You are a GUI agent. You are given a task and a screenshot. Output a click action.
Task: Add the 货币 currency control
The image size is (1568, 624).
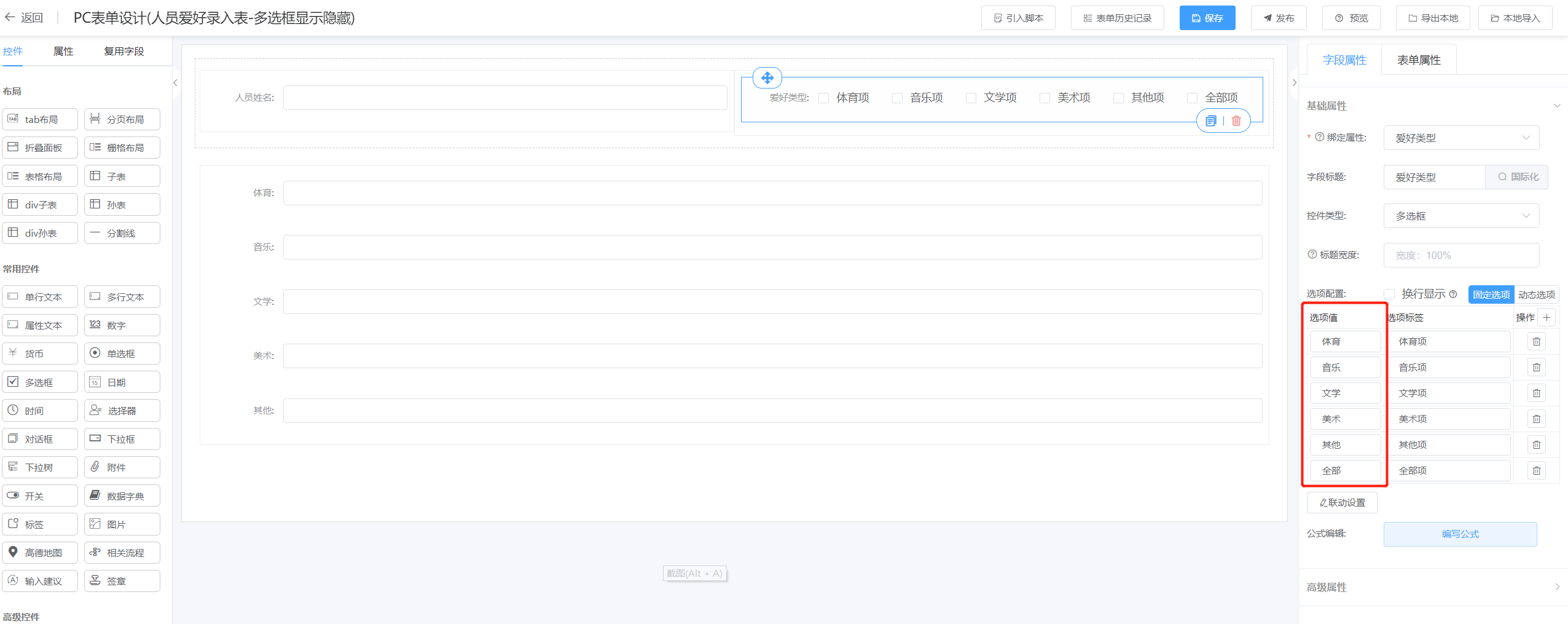click(x=40, y=353)
